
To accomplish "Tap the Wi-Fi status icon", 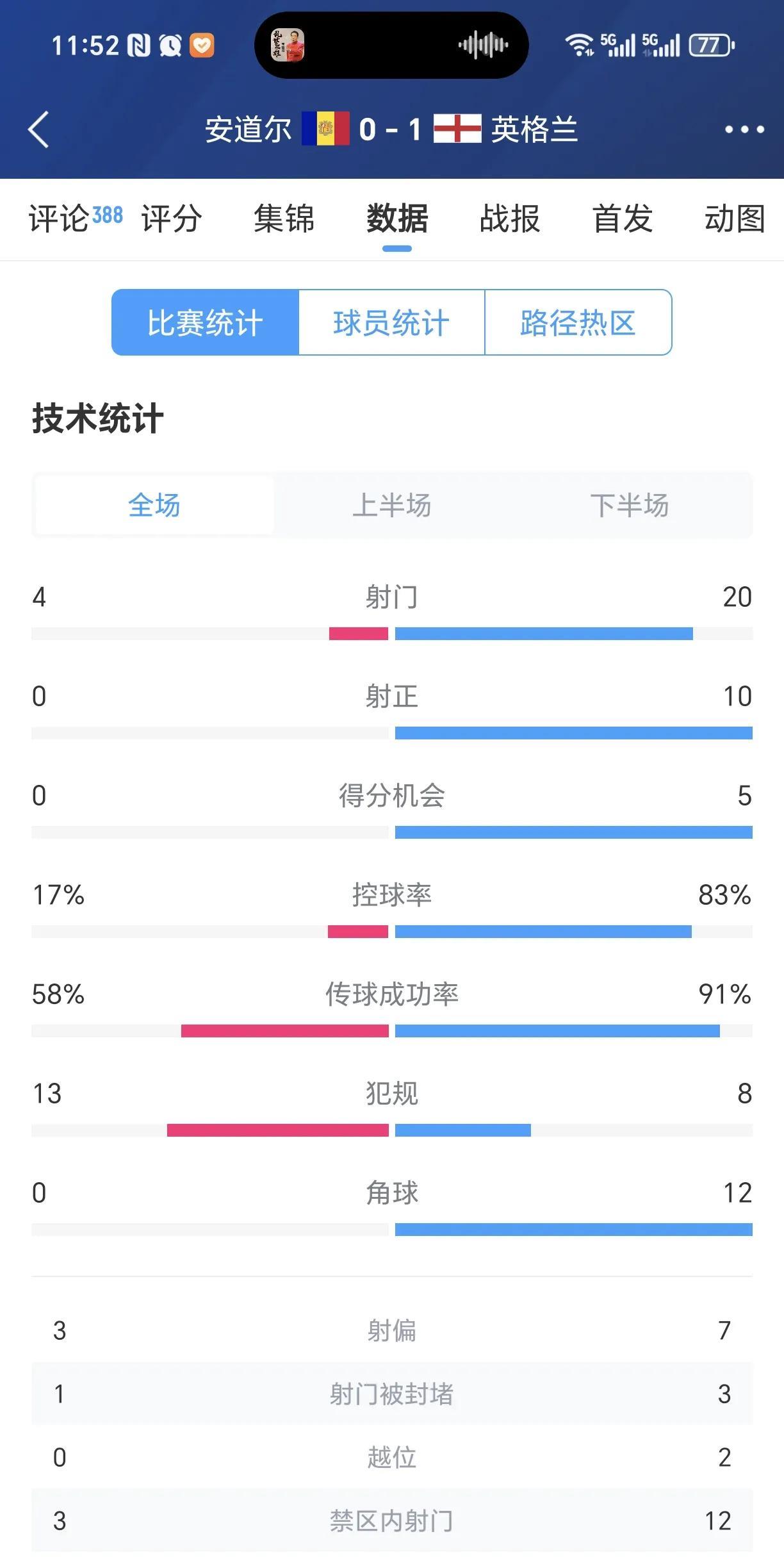I will 579,45.
